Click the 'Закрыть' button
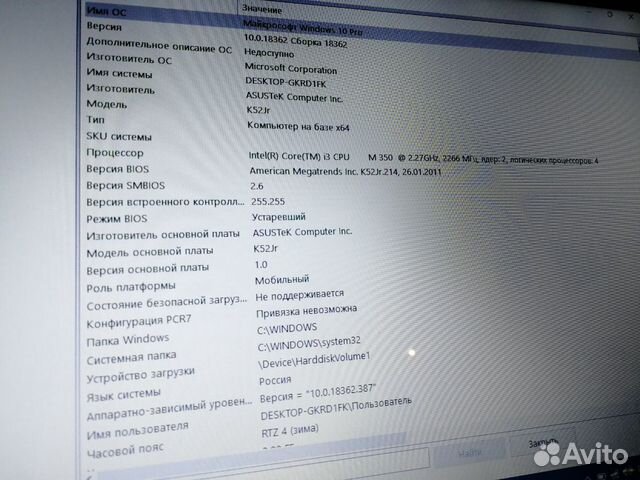This screenshot has height=480, width=640. click(x=543, y=442)
